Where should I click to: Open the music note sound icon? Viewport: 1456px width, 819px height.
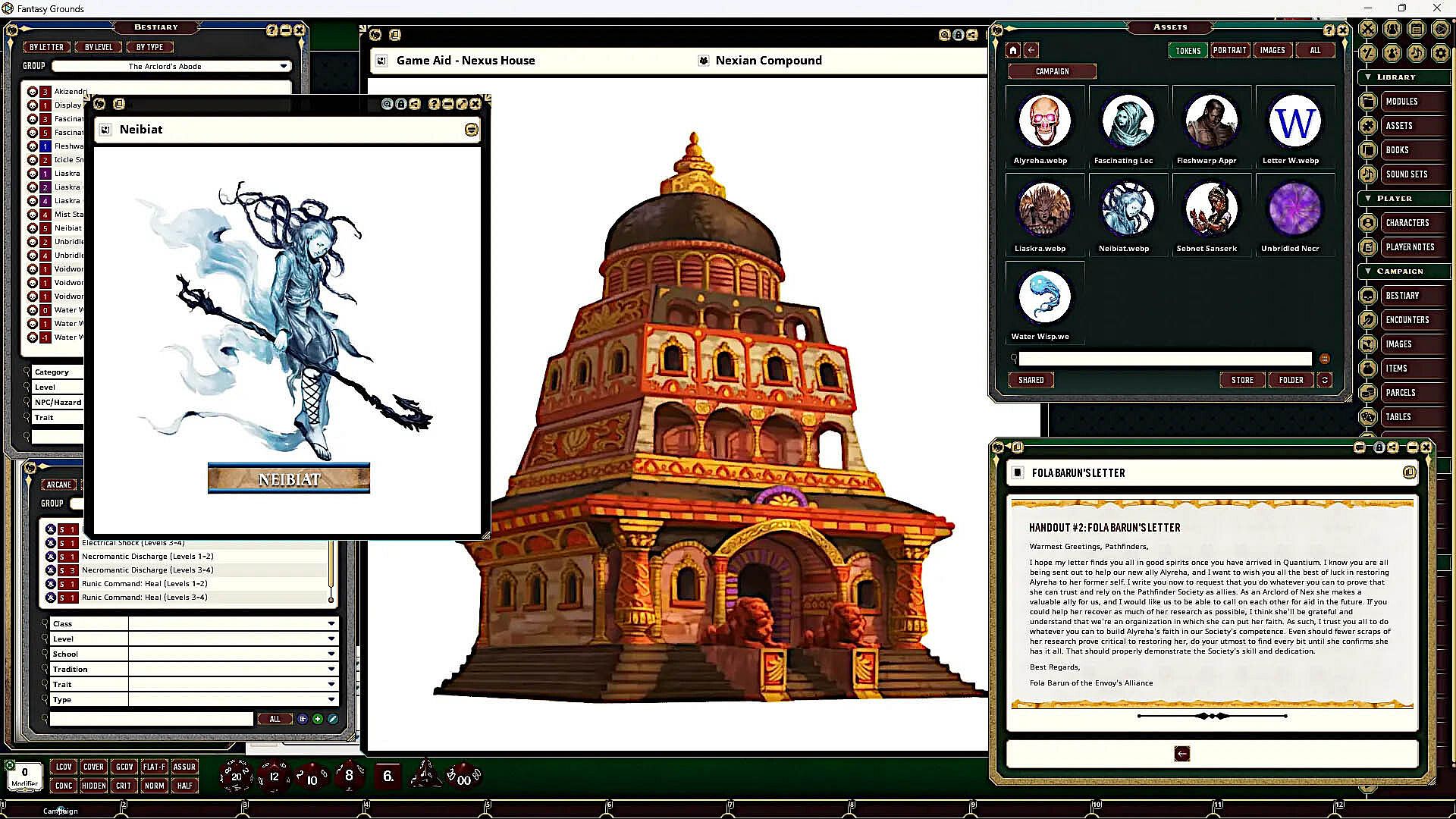click(1416, 53)
